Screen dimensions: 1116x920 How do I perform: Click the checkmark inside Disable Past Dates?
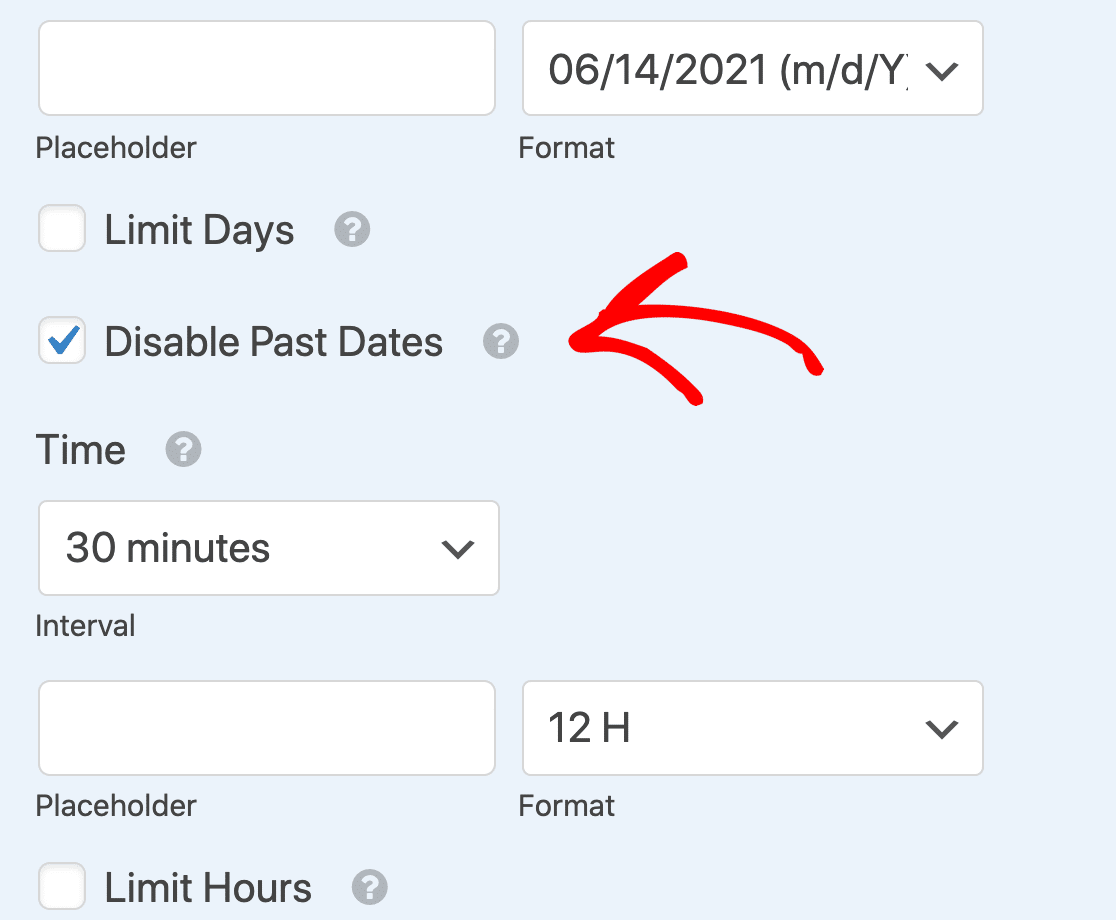[61, 341]
